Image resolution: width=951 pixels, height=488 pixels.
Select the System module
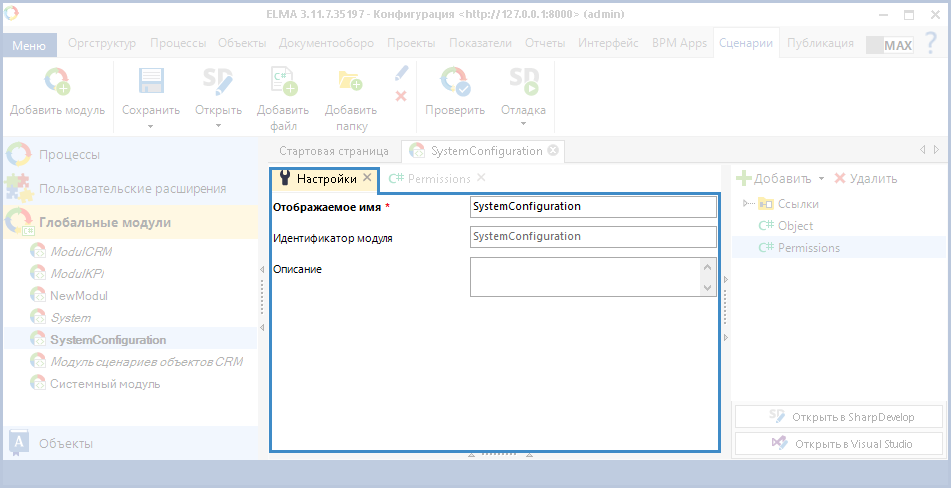coord(70,318)
